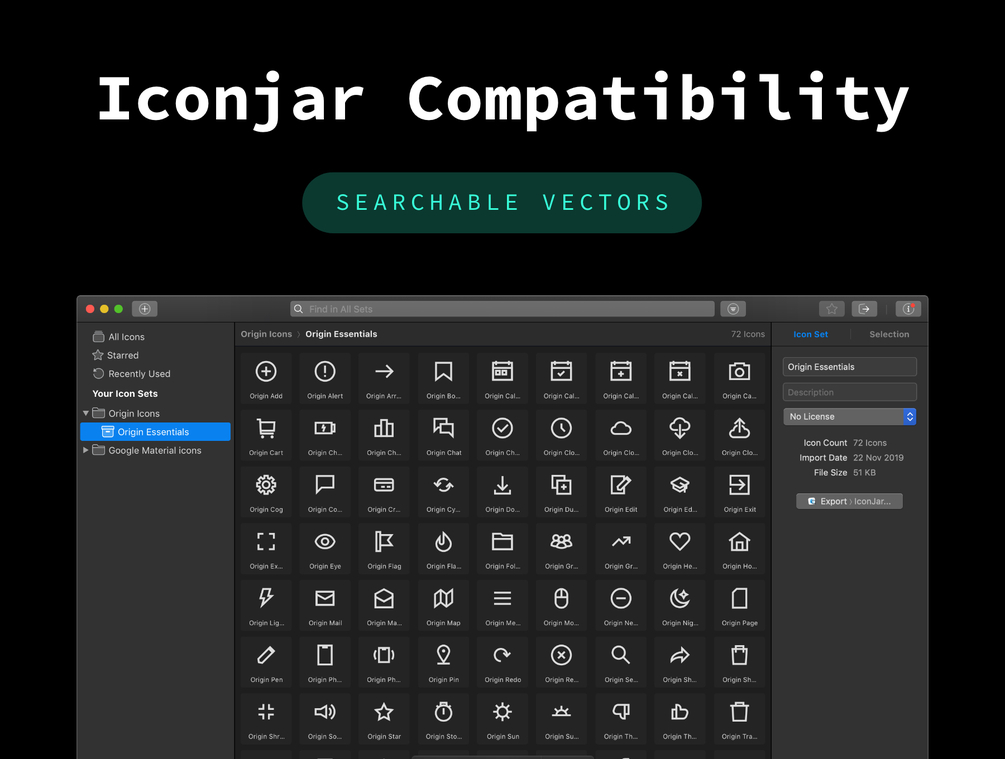This screenshot has width=1005, height=759.
Task: Open the search filter options button
Action: (x=733, y=309)
